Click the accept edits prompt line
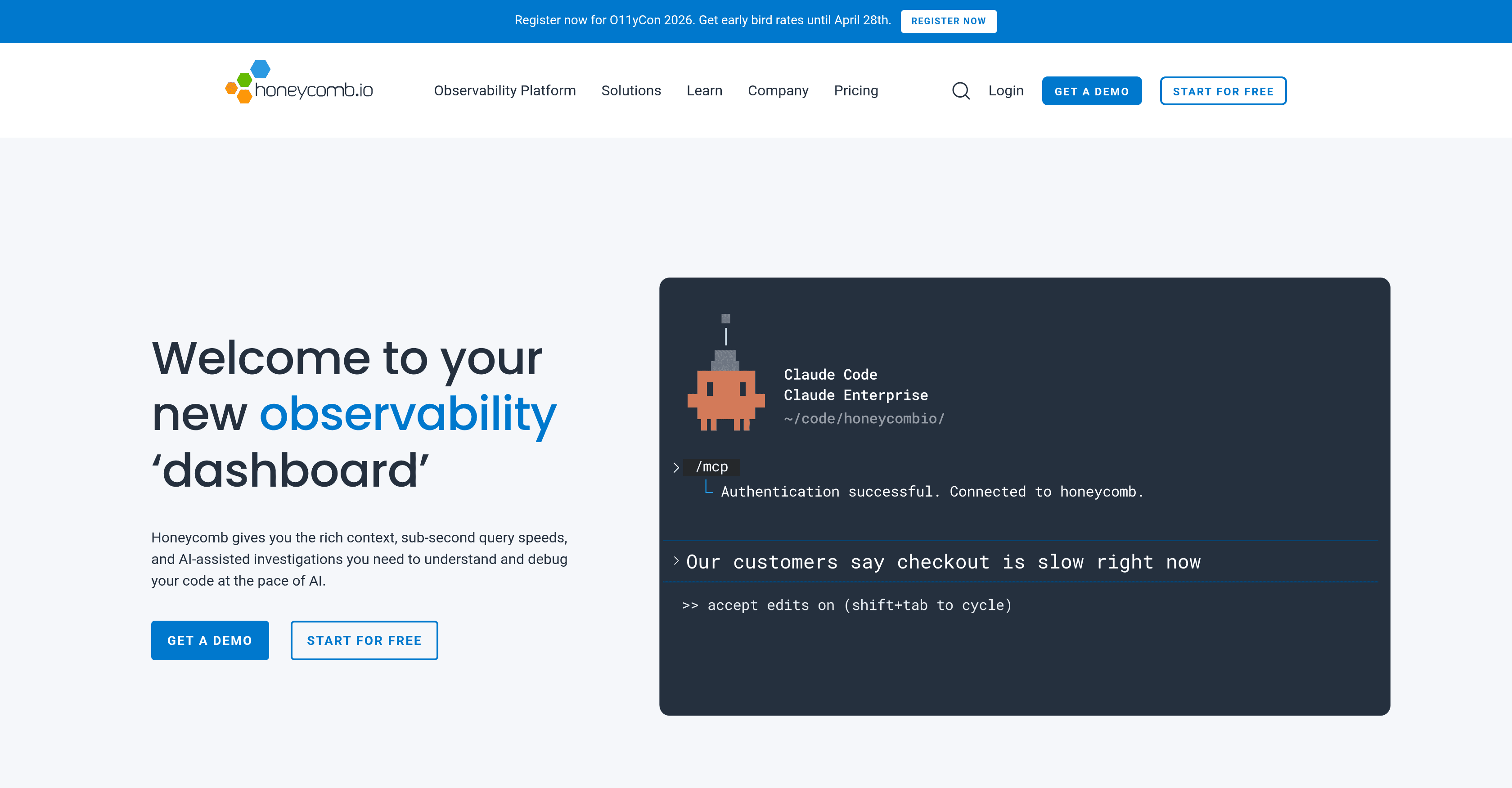This screenshot has width=1512, height=788. (847, 605)
